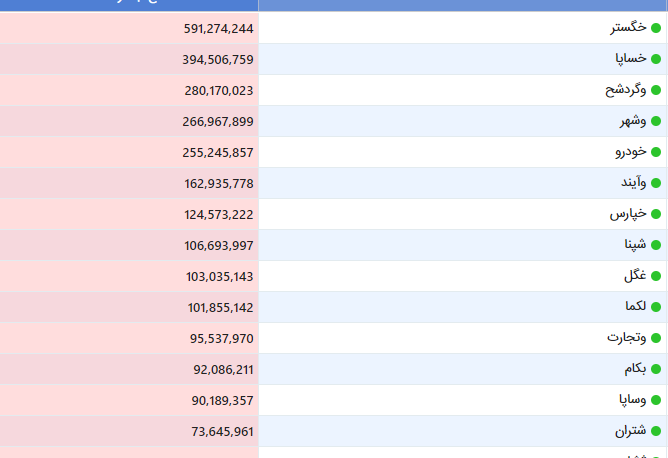This screenshot has width=668, height=458.
Task: Click the green dot beside خپارس
Action: coord(656,214)
